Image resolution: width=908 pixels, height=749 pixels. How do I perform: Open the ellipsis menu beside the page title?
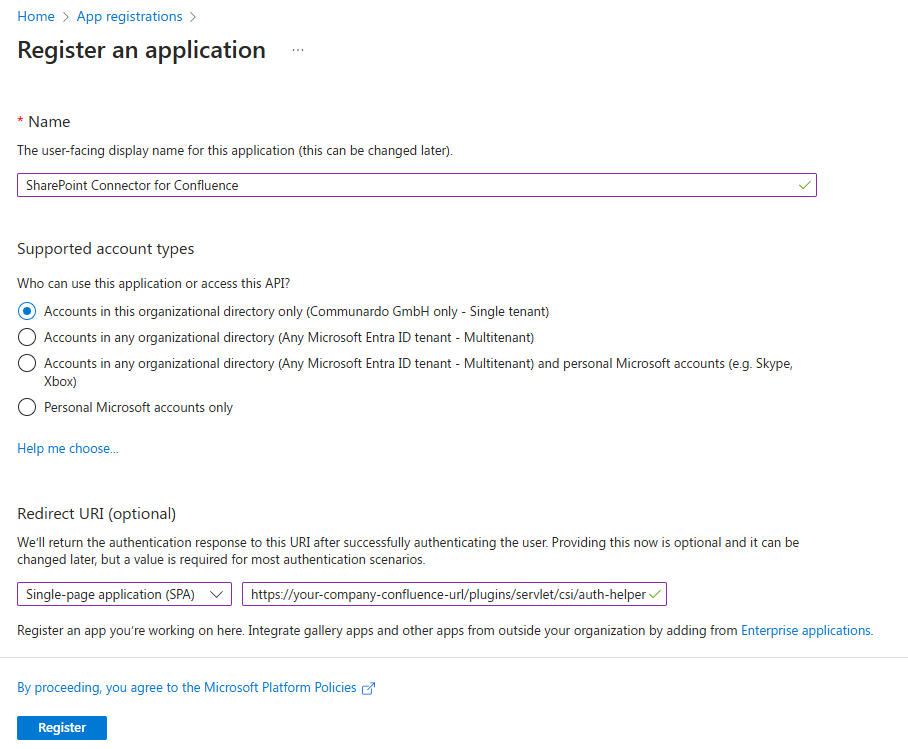tap(298, 50)
